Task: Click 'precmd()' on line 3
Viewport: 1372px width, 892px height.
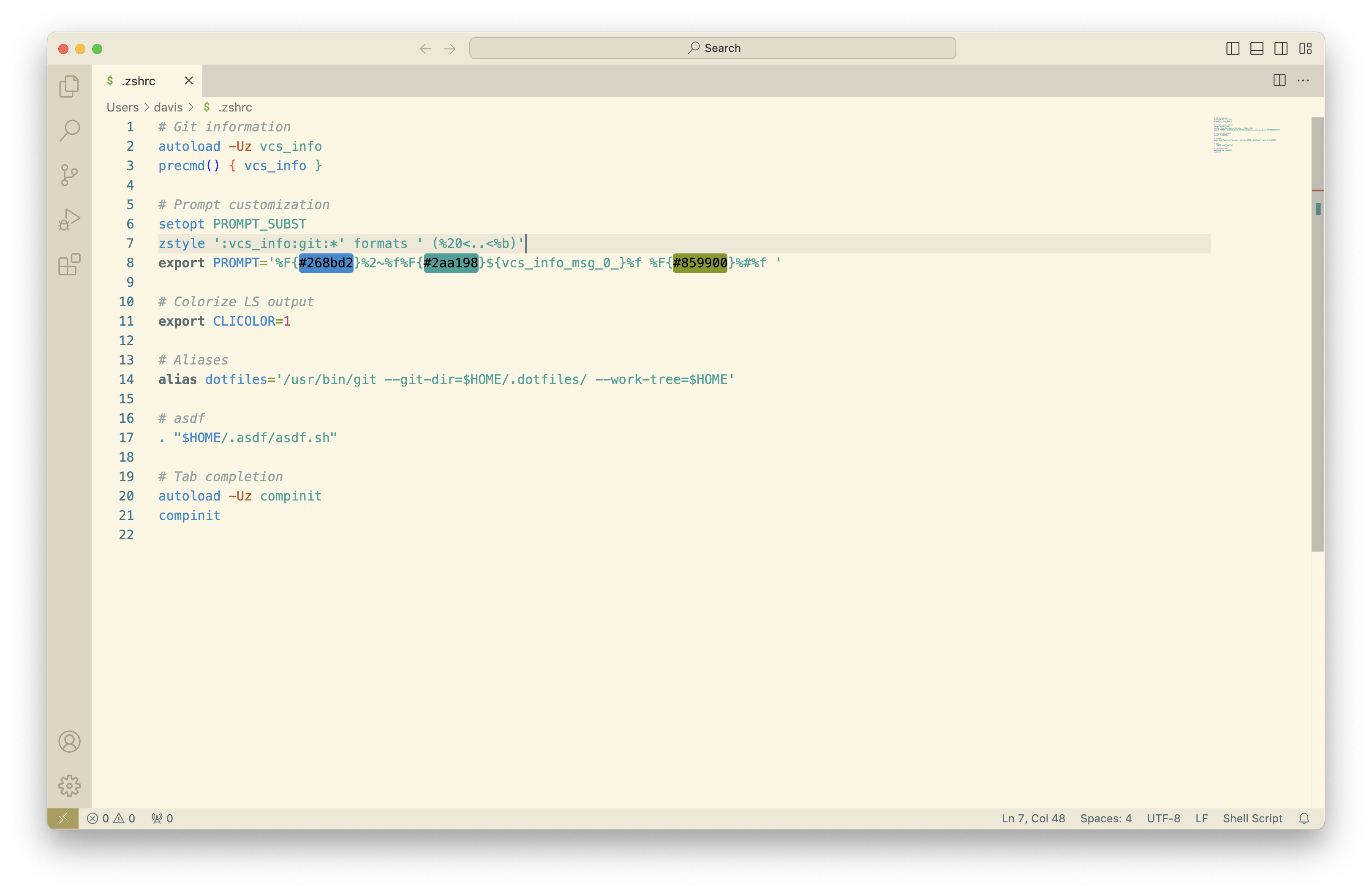Action: [189, 166]
